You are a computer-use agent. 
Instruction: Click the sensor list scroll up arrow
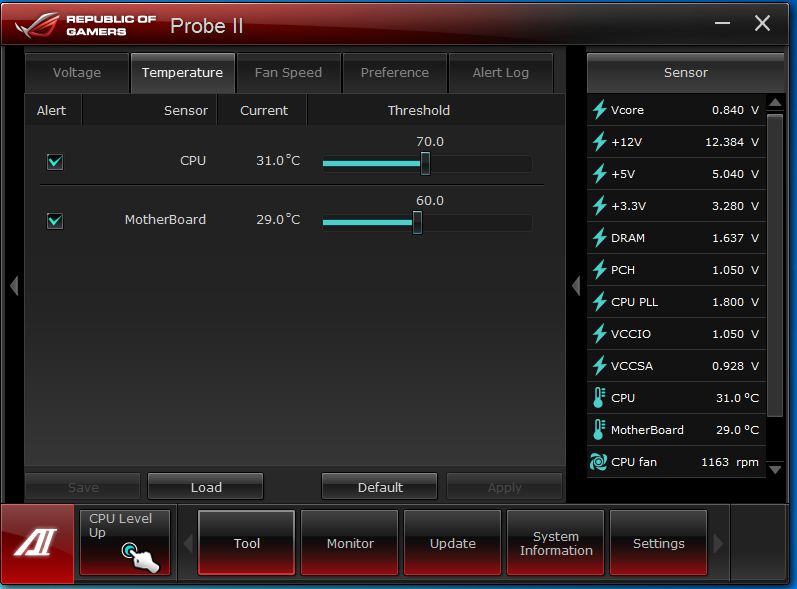pos(775,103)
